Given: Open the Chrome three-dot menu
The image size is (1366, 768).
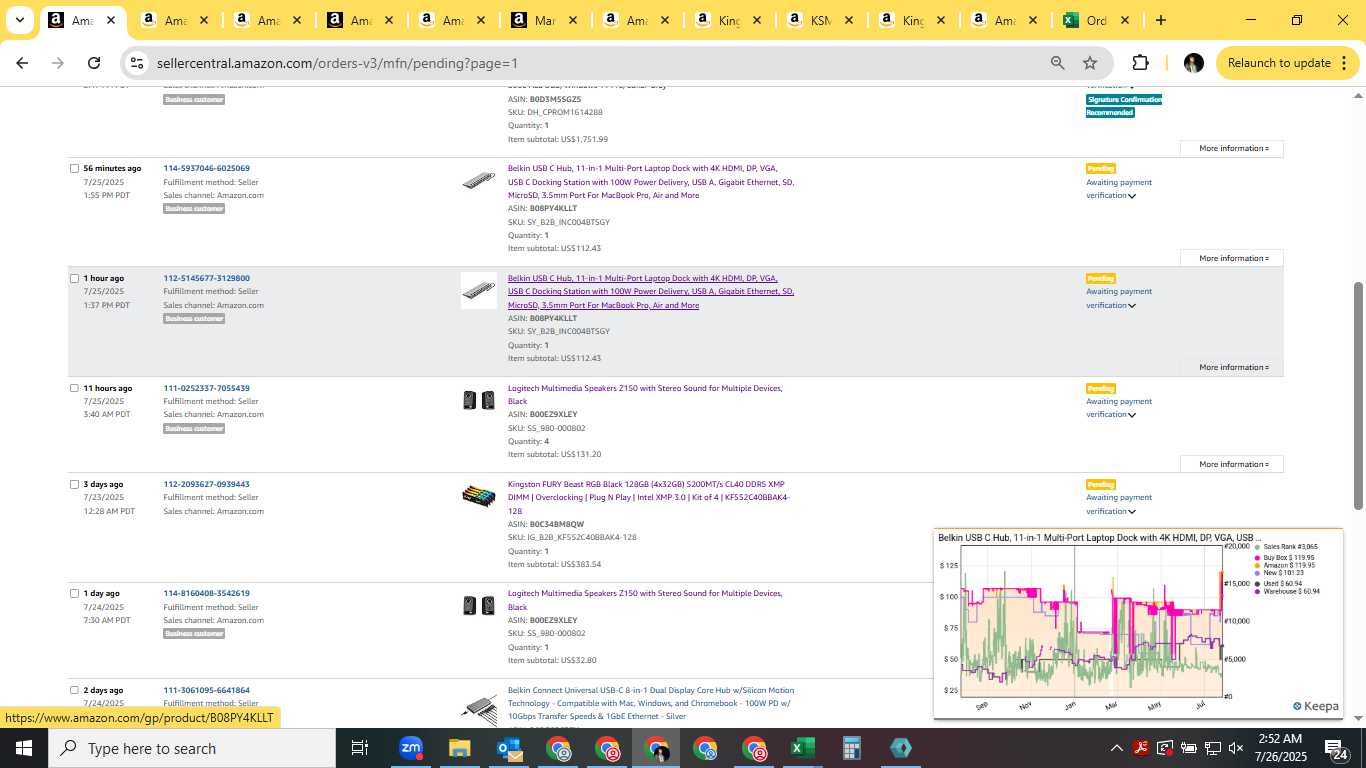Looking at the screenshot, I should pos(1343,63).
